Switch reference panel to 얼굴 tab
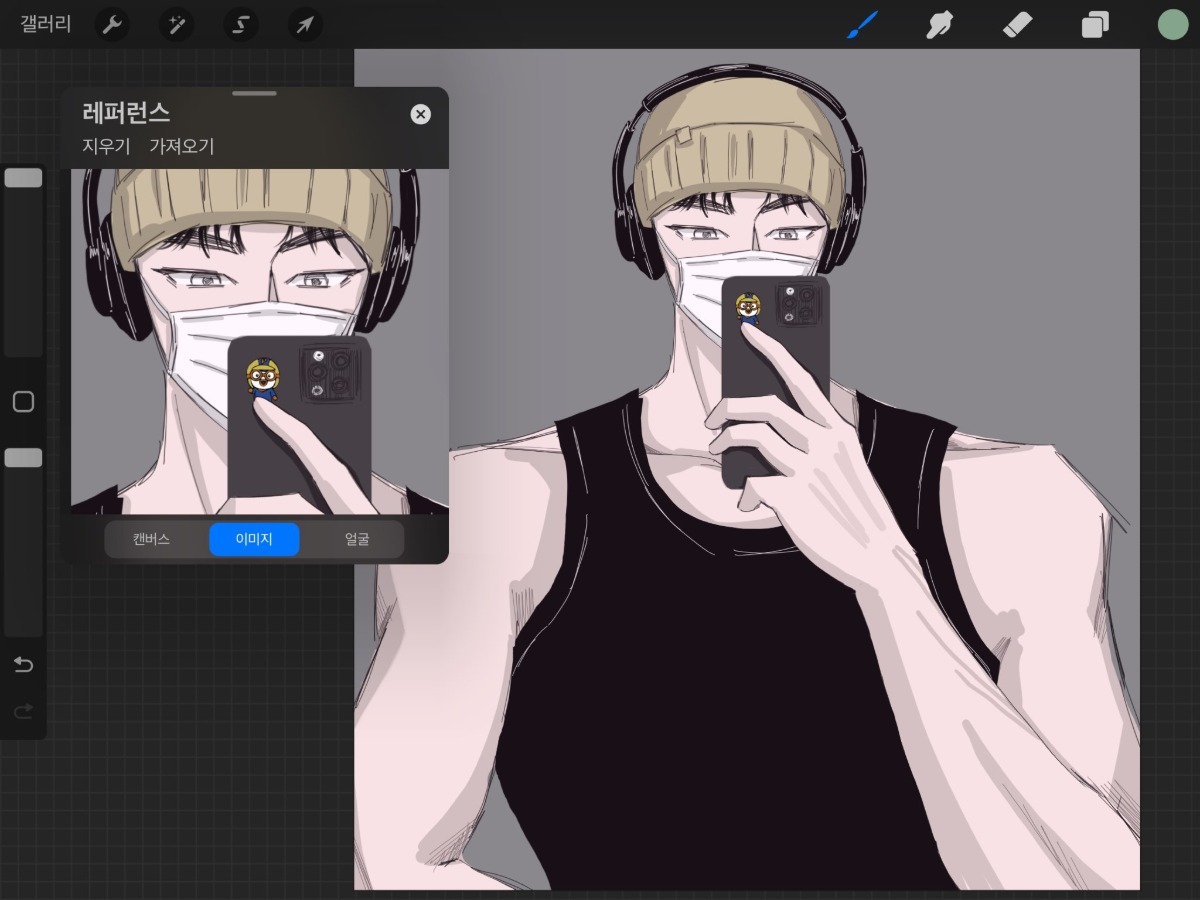 (357, 539)
